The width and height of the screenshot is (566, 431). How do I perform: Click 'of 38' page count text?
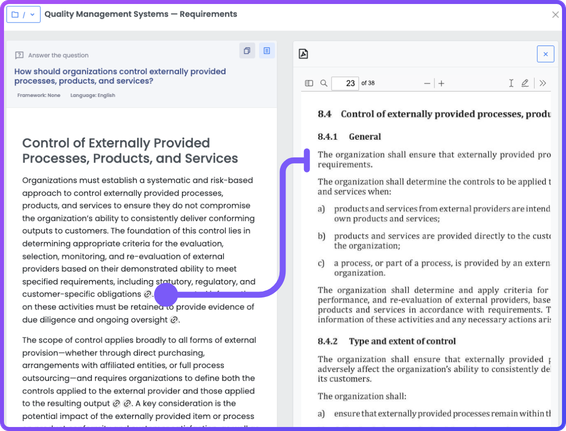pos(368,83)
